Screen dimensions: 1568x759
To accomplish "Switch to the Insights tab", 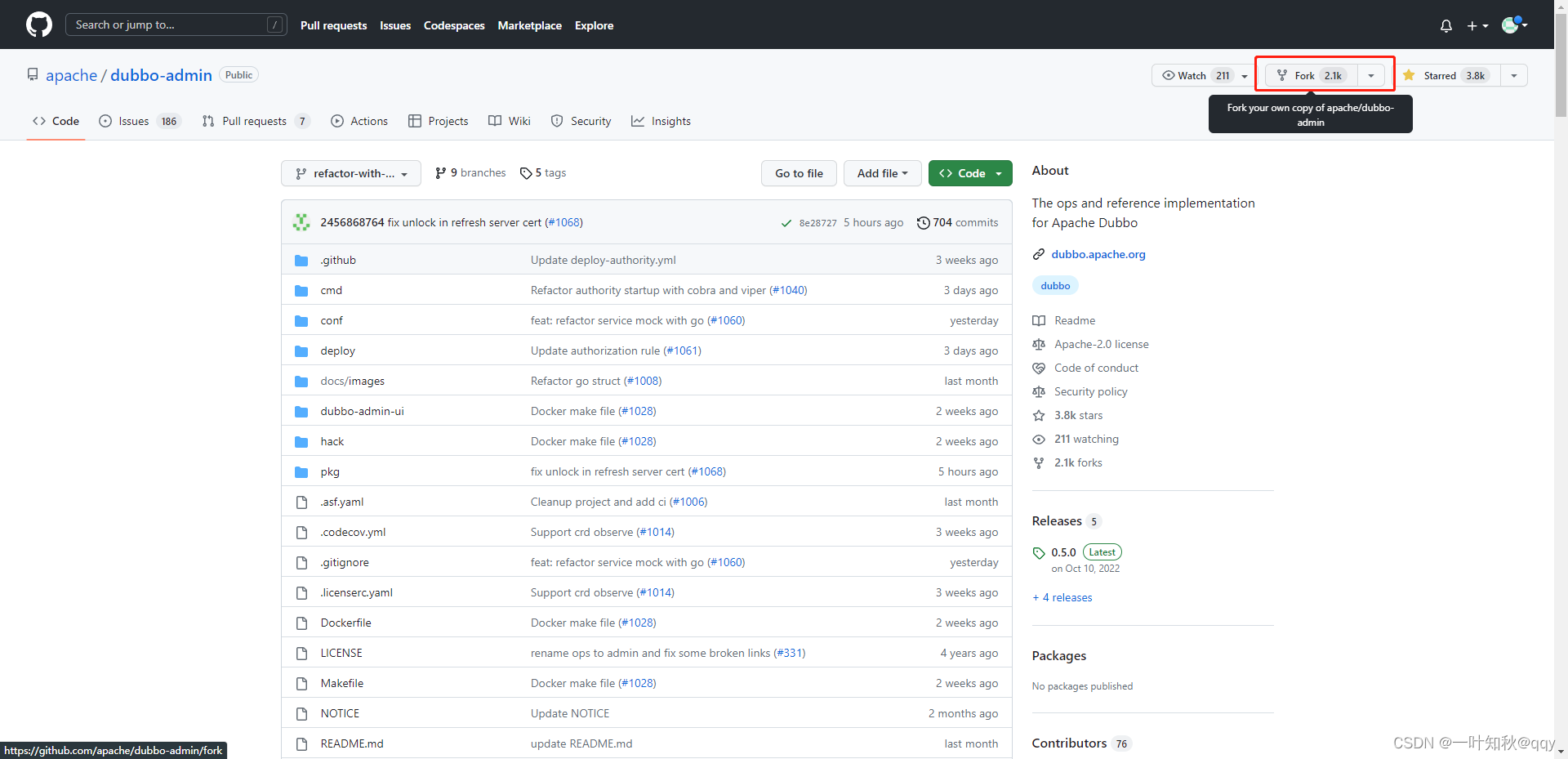I will (661, 121).
